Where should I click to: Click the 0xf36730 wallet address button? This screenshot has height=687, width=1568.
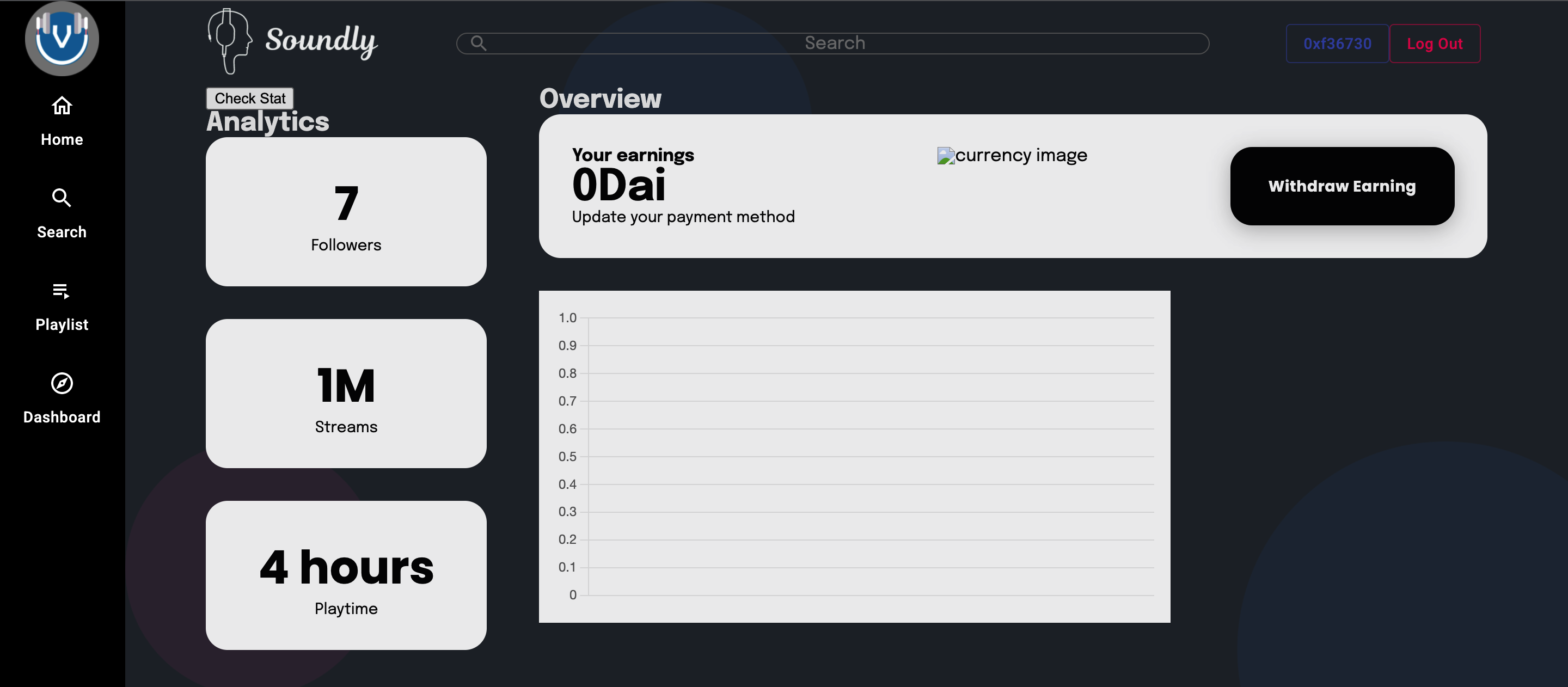(x=1337, y=43)
